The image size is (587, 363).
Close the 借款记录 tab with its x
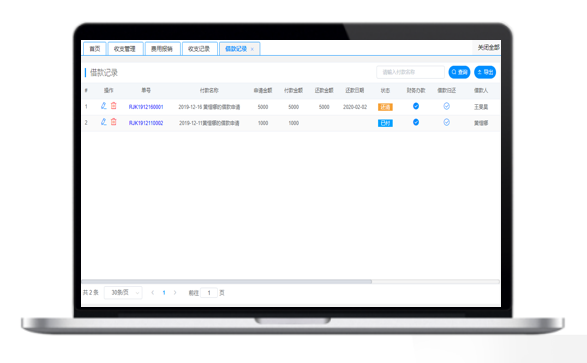252,49
